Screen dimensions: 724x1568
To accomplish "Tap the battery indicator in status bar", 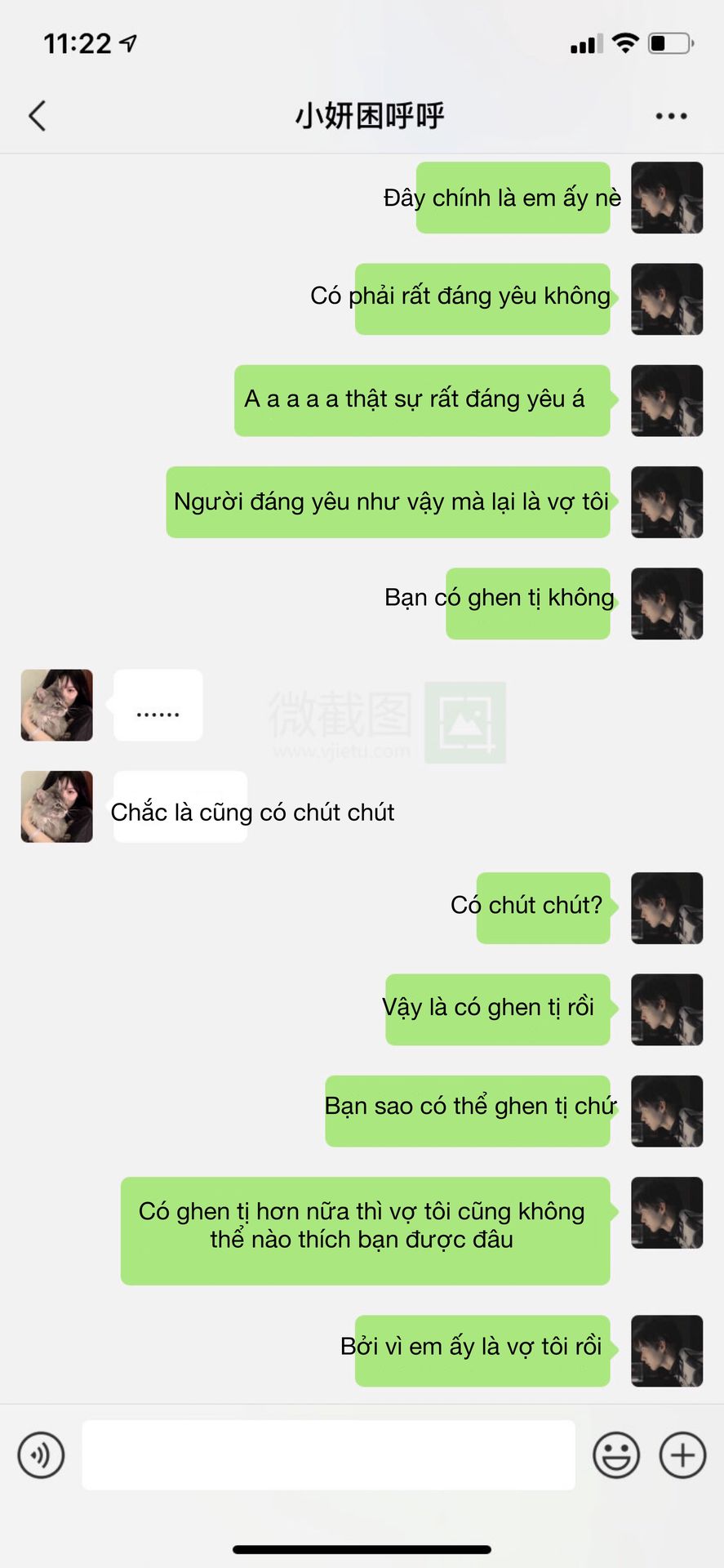I will click(x=671, y=43).
